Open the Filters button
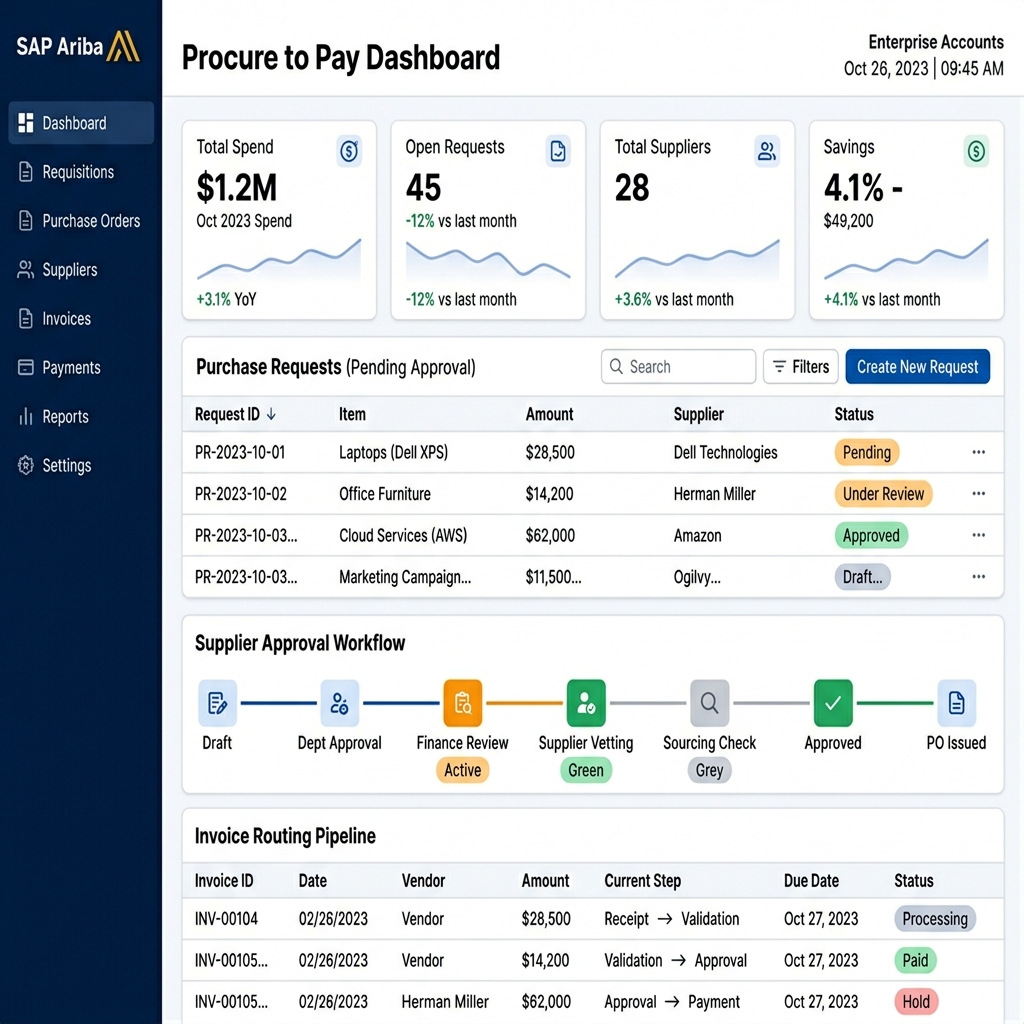The width and height of the screenshot is (1024, 1024). point(800,366)
